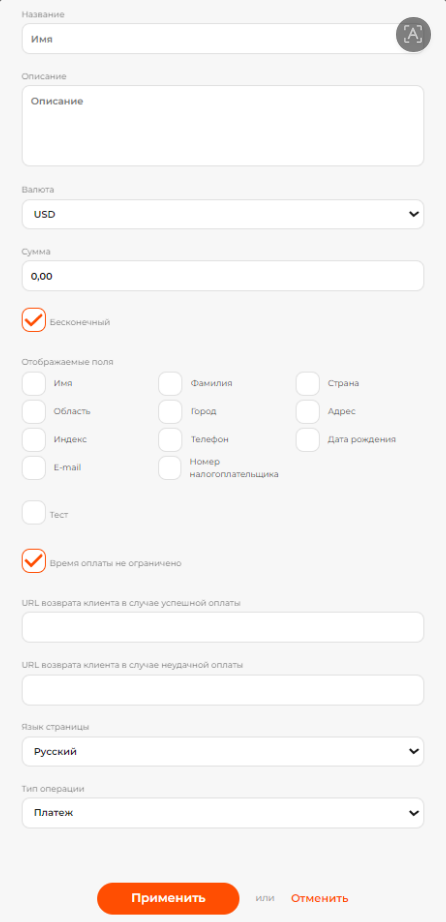The image size is (446, 922).
Task: Click into the Описание text area
Action: click(223, 126)
